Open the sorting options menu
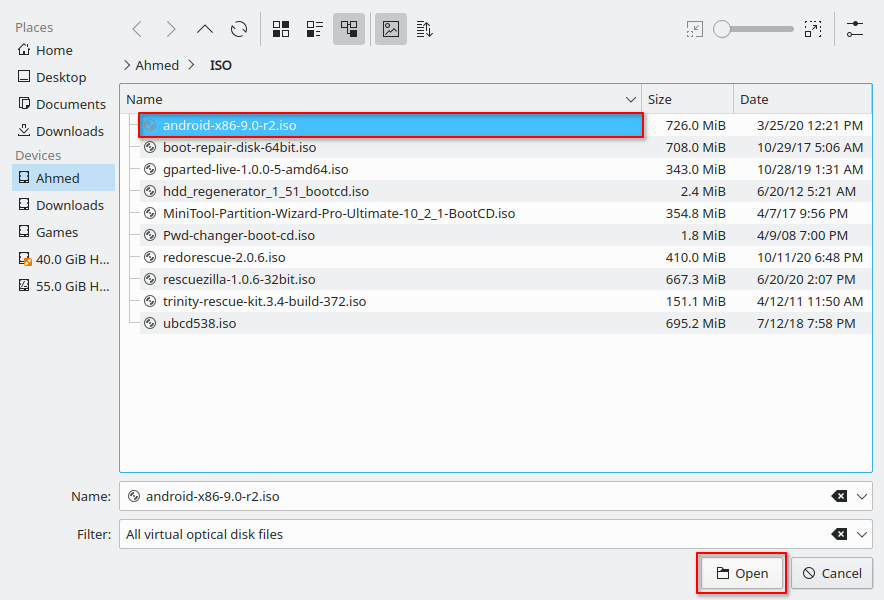This screenshot has height=600, width=884. point(425,29)
